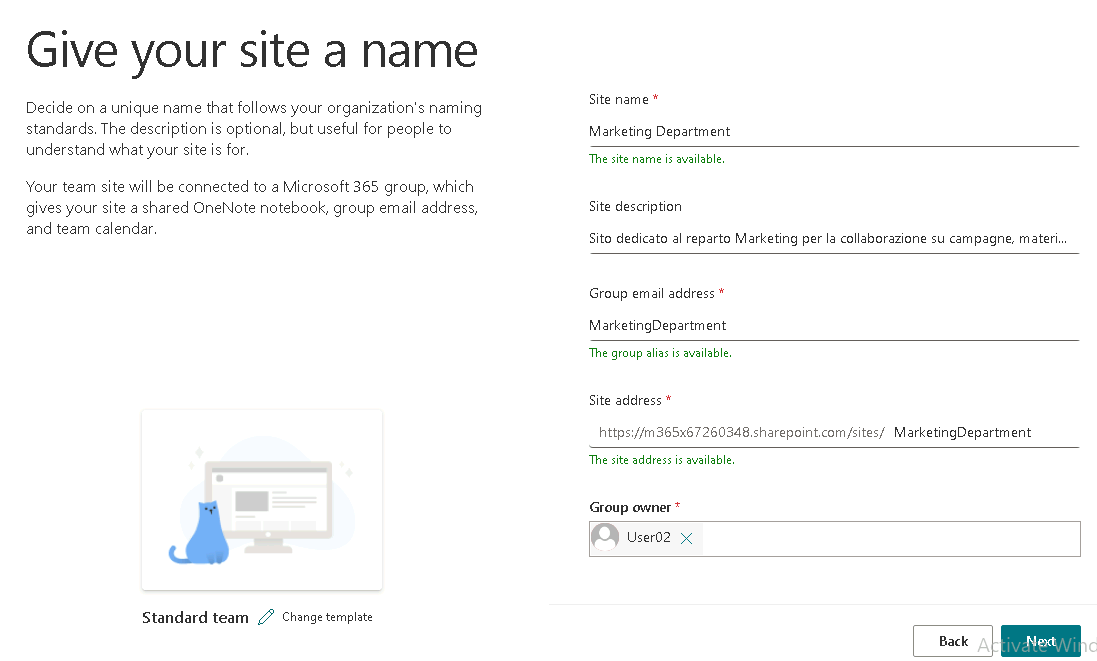Click the 'Give your site a name' heading

252,50
